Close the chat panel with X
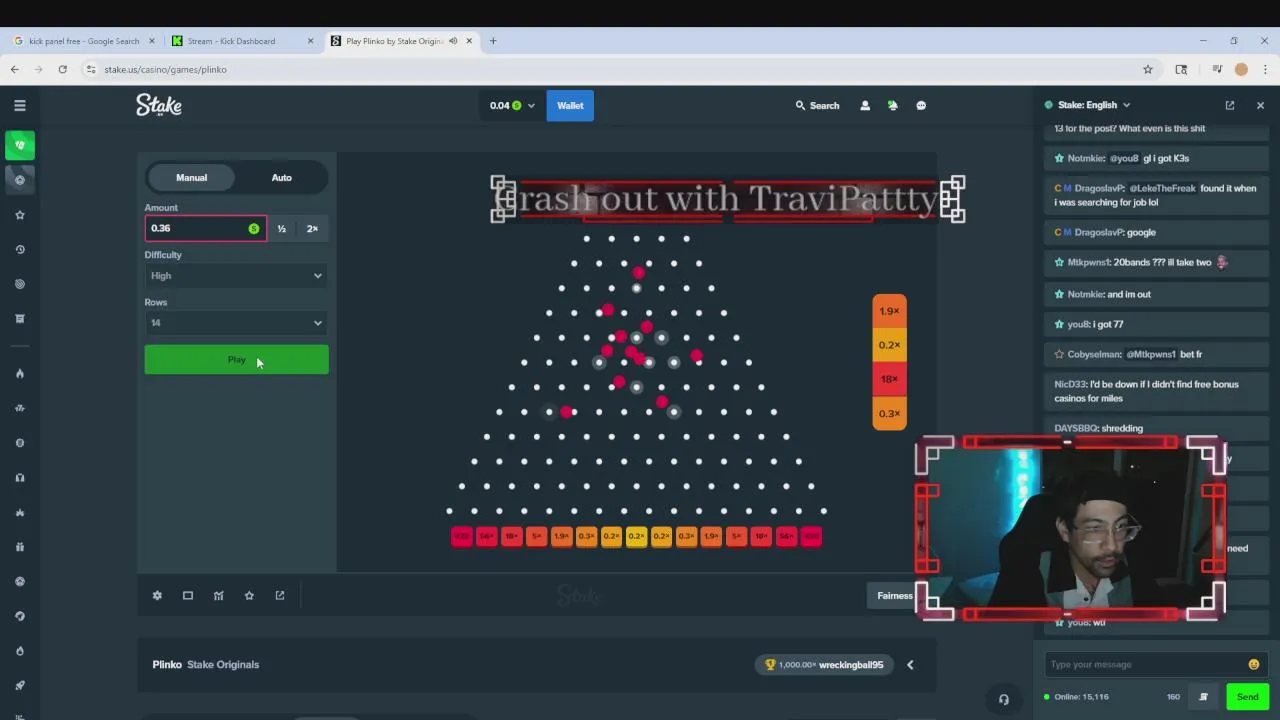Image resolution: width=1280 pixels, height=720 pixels. click(x=1260, y=105)
